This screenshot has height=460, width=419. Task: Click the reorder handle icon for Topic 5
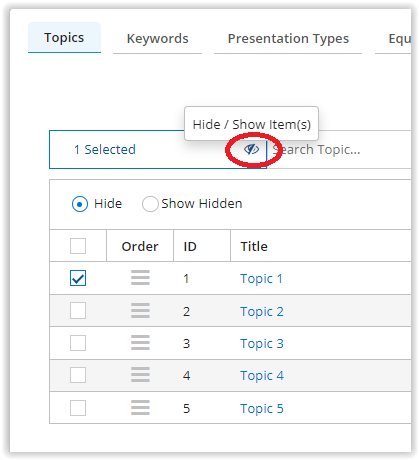[140, 407]
